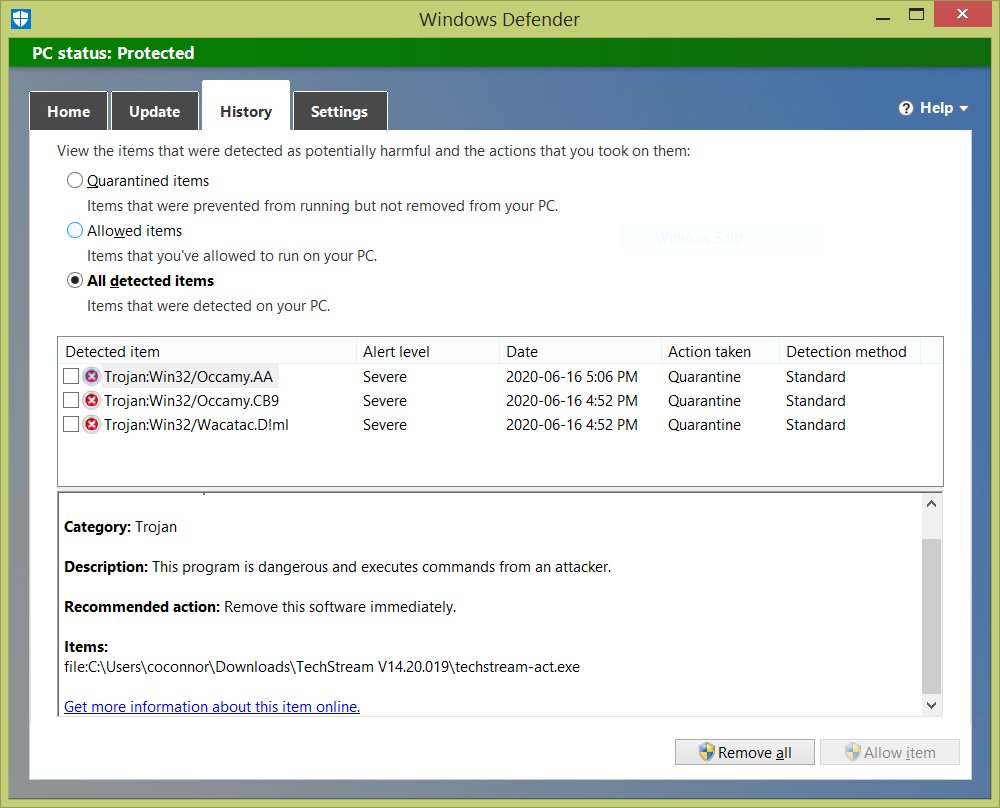Maximize the Windows Defender window

[x=916, y=14]
